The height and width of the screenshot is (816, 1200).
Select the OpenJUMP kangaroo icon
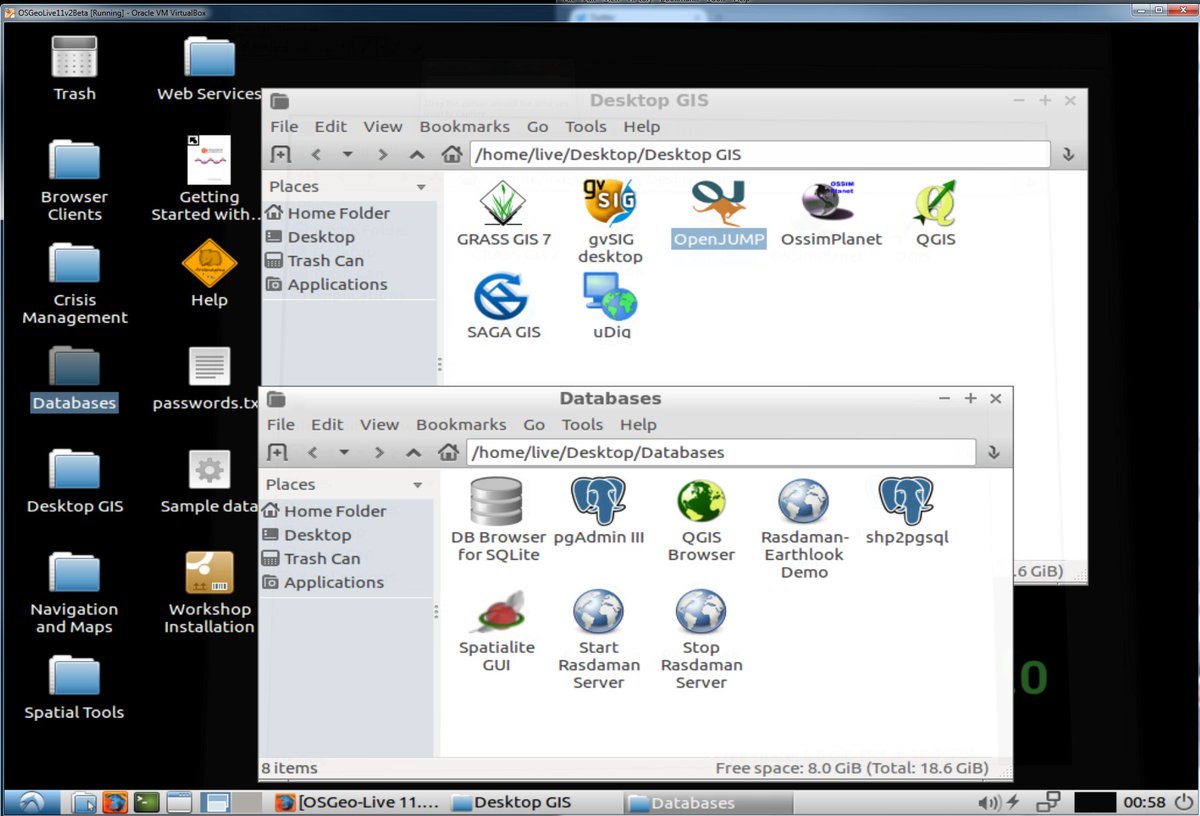tap(719, 203)
